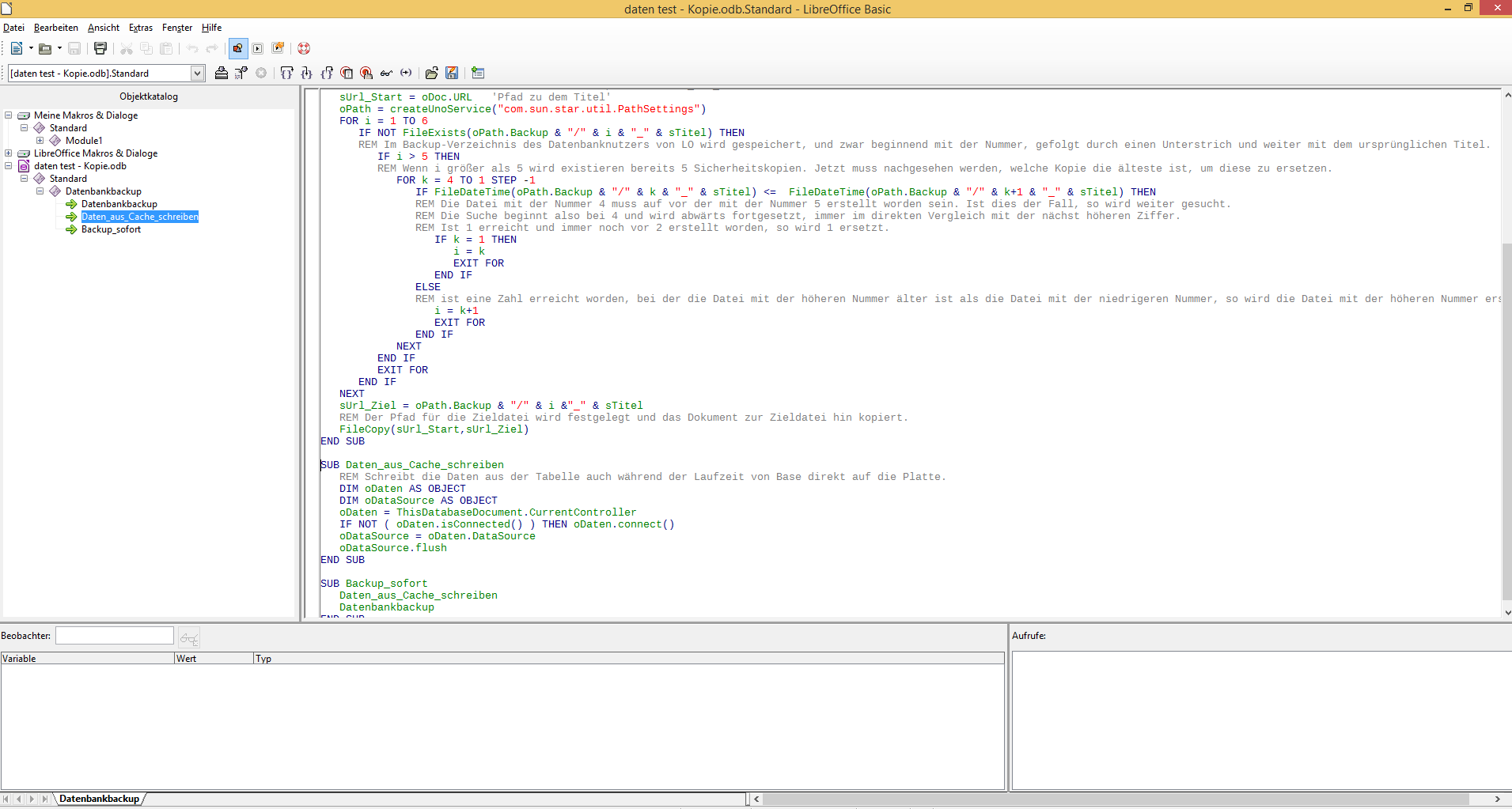This screenshot has width=1512, height=809.
Task: Click the Select Macro icon
Action: pyautogui.click(x=258, y=48)
